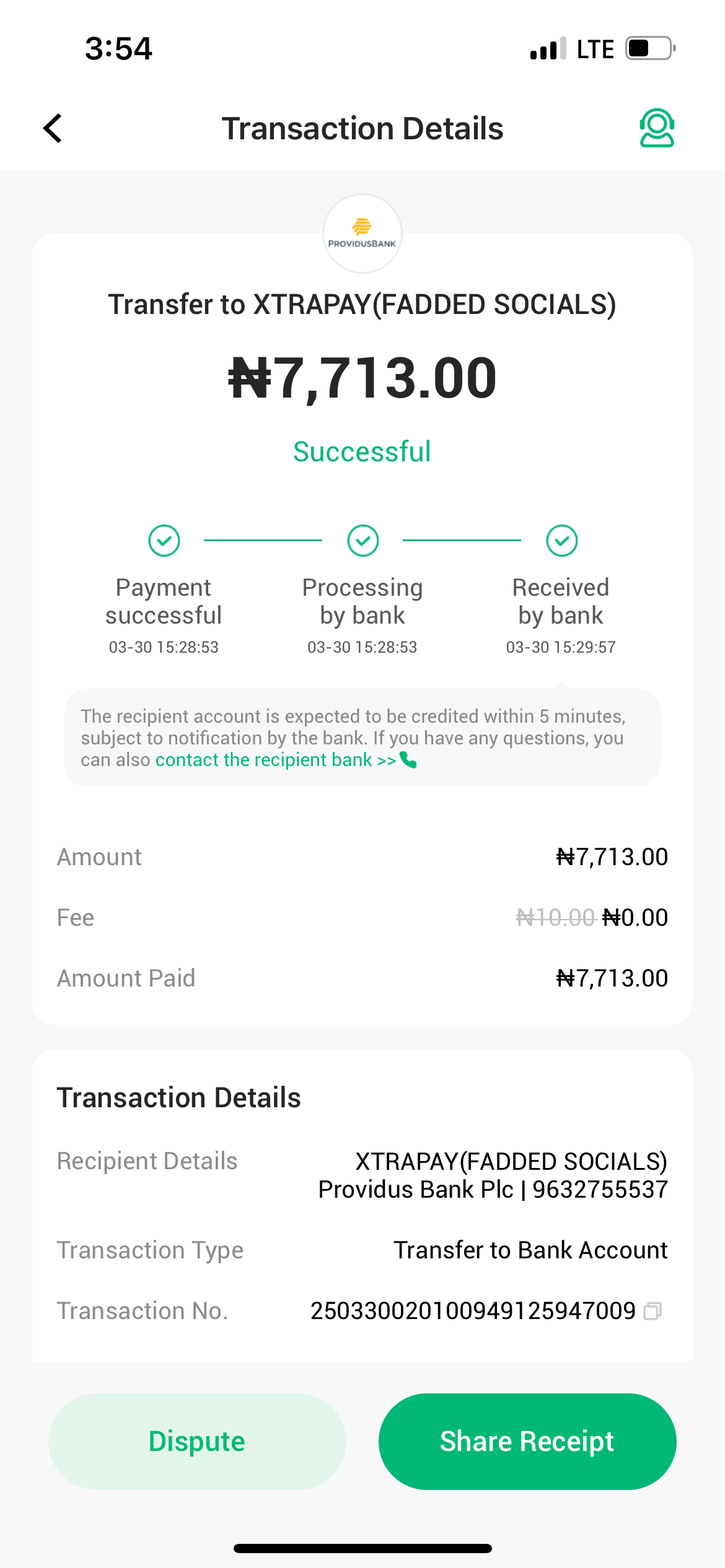Open contact the recipient bank link

[275, 760]
